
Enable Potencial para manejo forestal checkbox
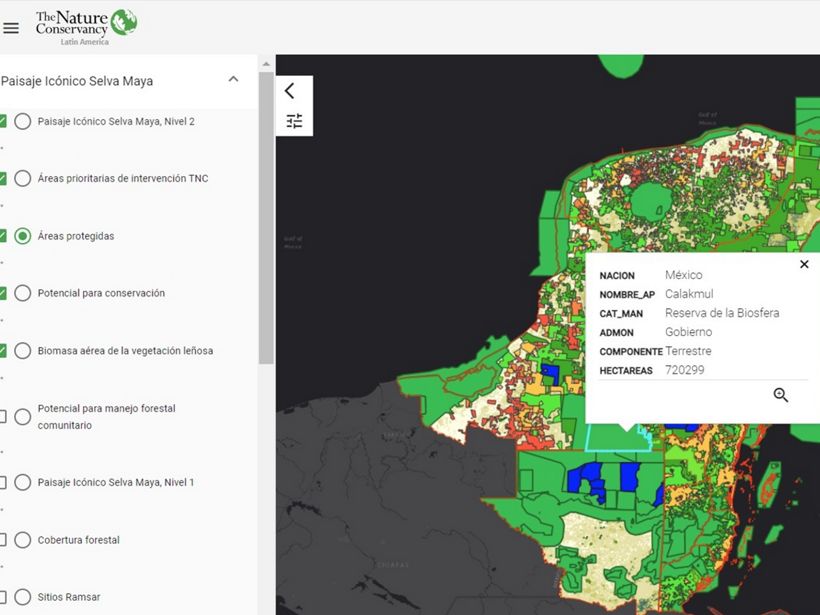[2, 417]
